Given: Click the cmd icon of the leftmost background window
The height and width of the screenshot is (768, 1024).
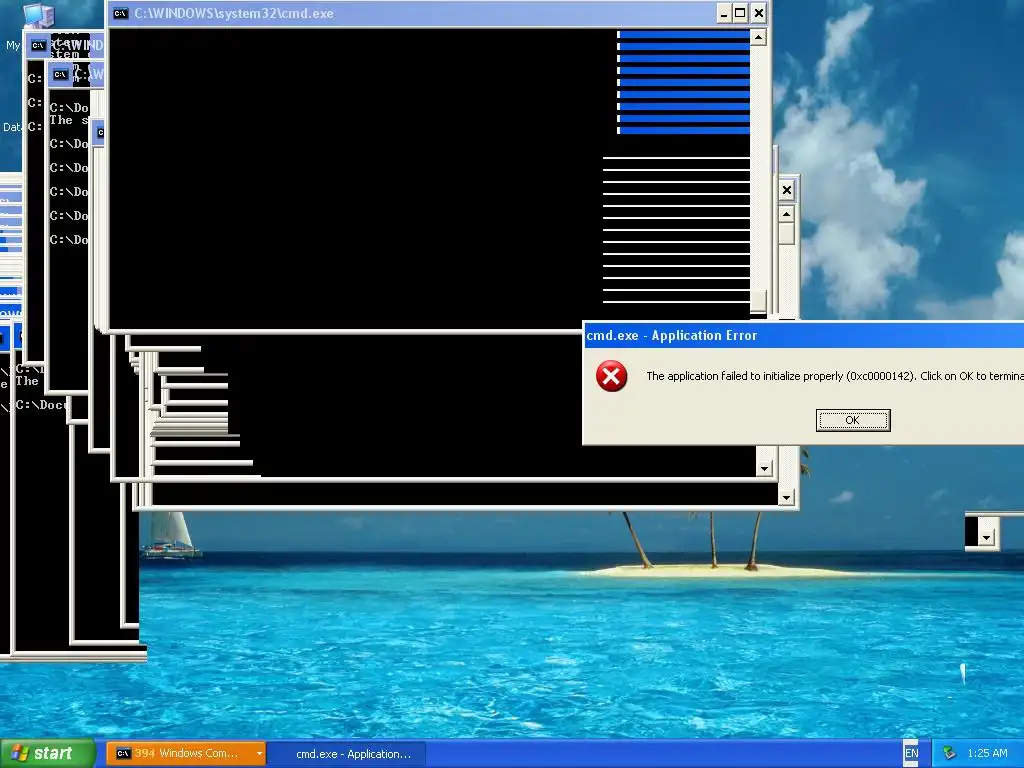Looking at the screenshot, I should coord(38,46).
